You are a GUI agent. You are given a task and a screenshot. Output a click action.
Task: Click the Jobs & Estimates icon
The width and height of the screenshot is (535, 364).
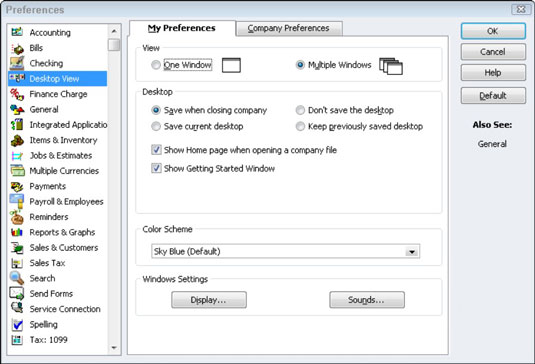tap(17, 156)
